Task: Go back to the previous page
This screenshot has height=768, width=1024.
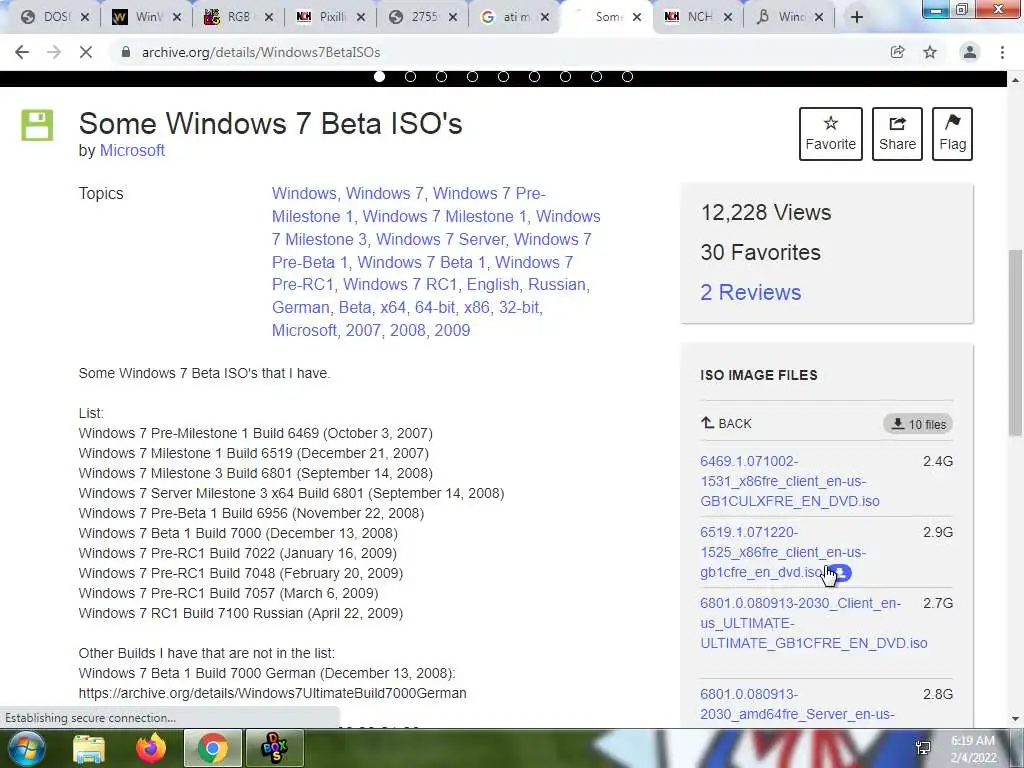Action: (22, 52)
